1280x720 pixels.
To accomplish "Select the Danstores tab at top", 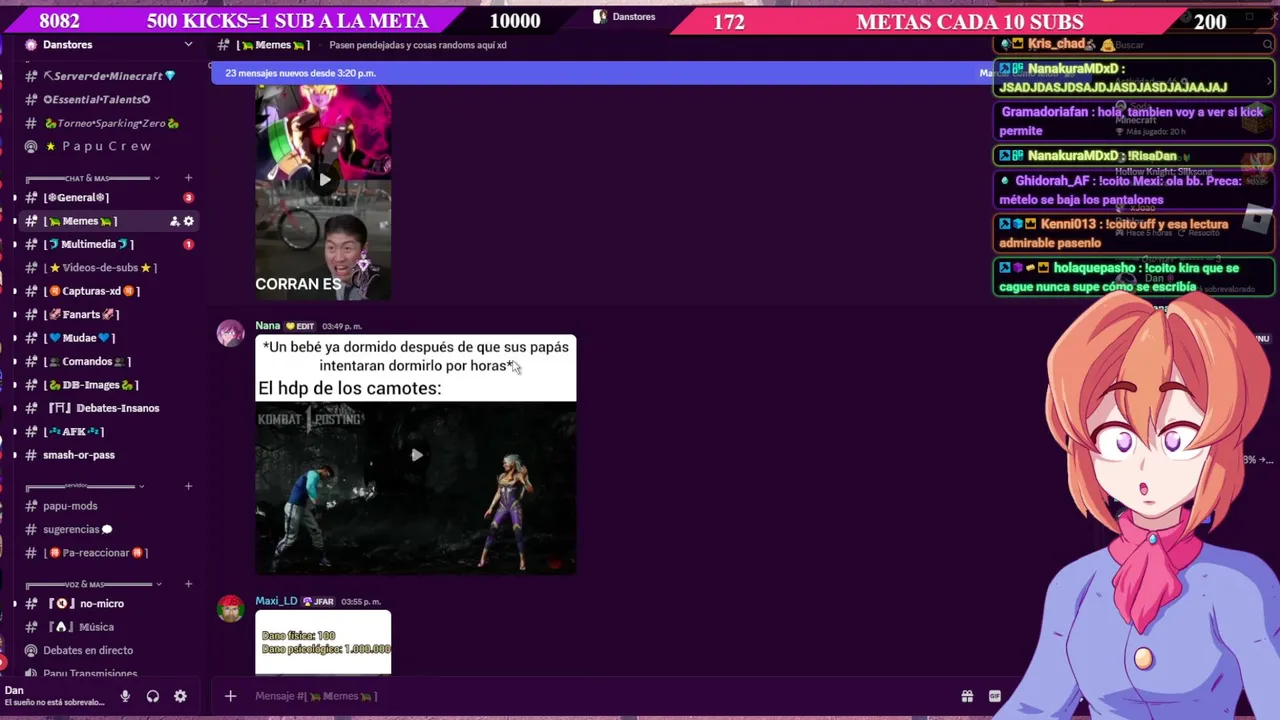I will click(x=625, y=17).
